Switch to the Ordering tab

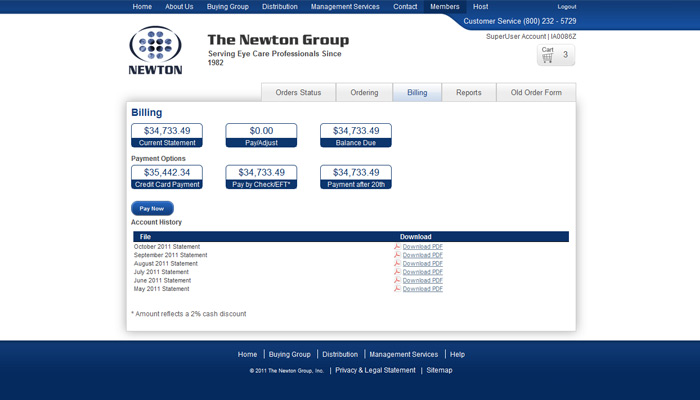pyautogui.click(x=364, y=92)
